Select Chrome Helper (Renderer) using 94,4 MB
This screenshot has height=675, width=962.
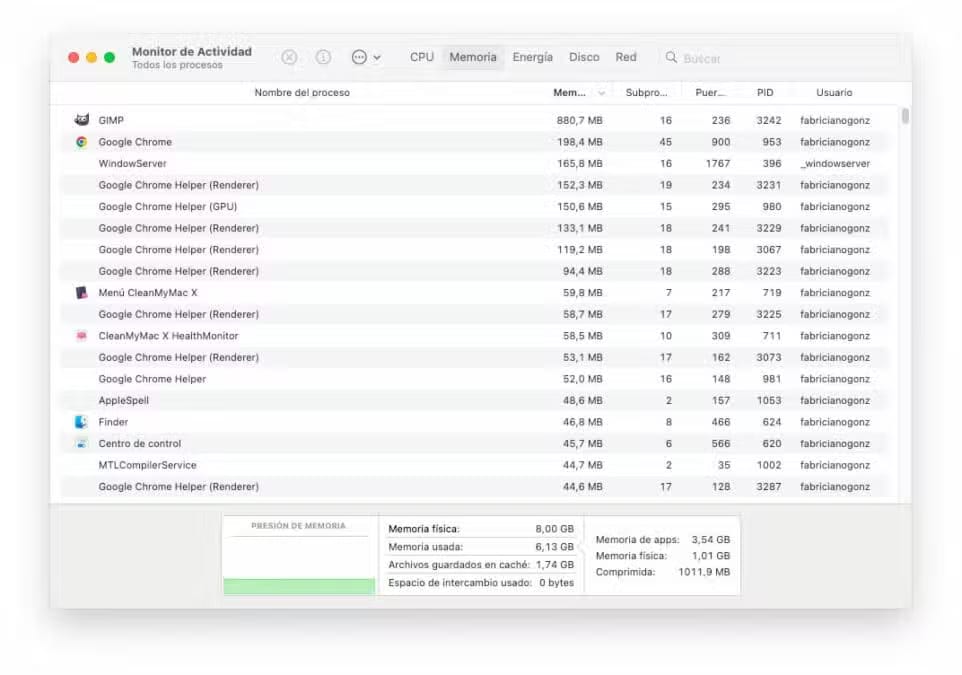pyautogui.click(x=472, y=271)
